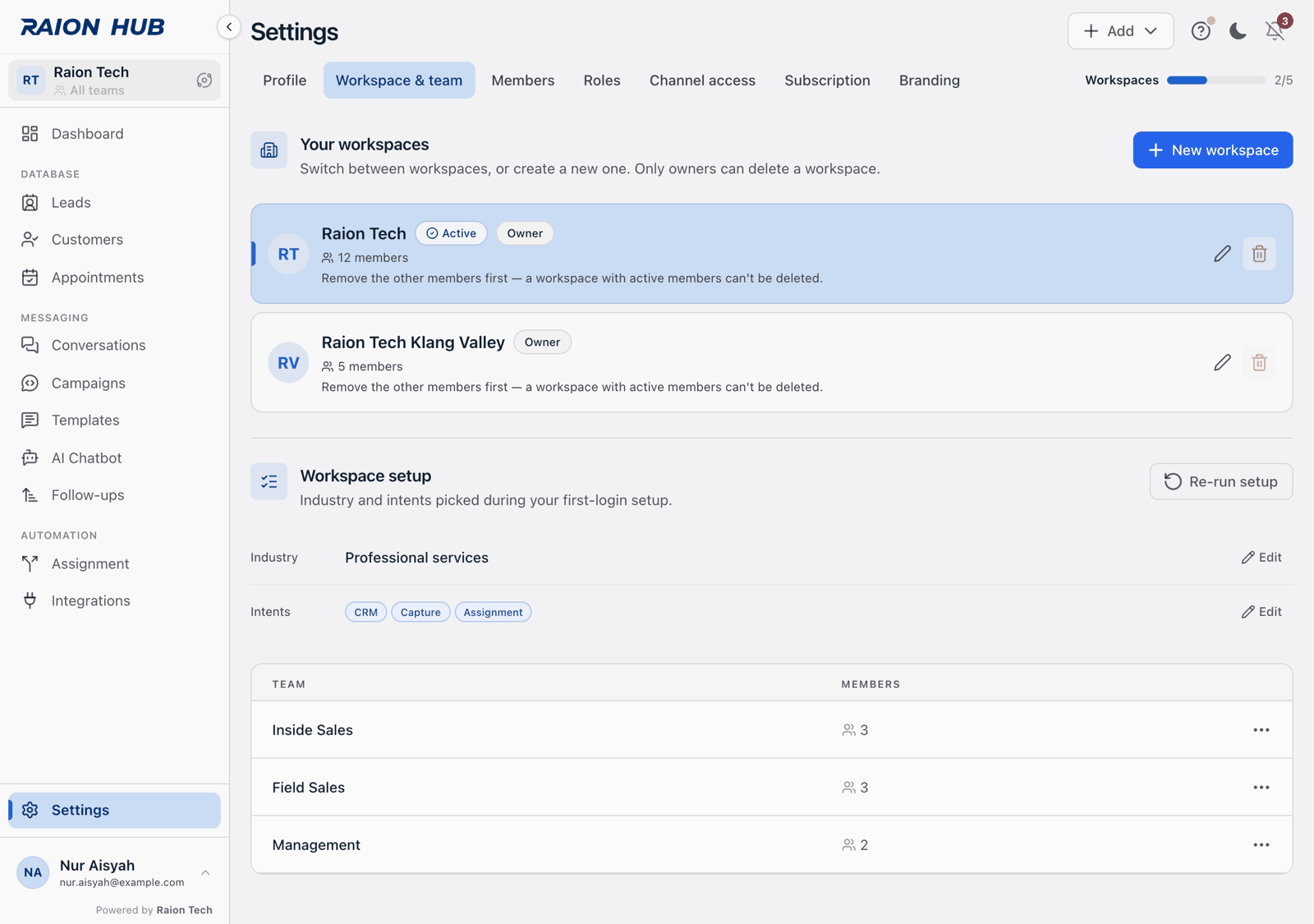Open options menu for Inside Sales team
This screenshot has width=1314, height=924.
point(1261,730)
